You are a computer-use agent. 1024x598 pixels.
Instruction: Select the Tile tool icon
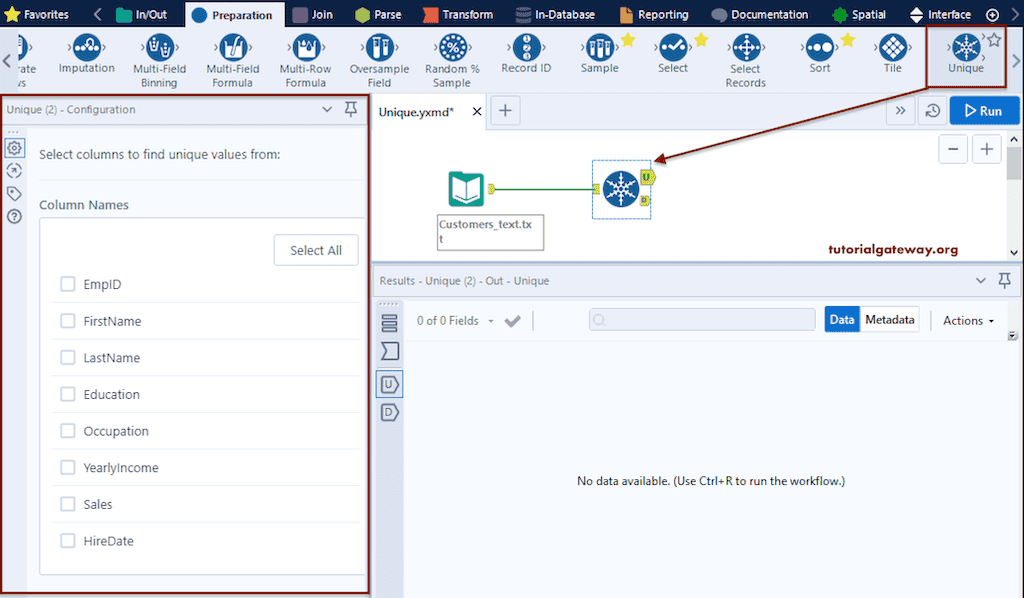coord(893,48)
